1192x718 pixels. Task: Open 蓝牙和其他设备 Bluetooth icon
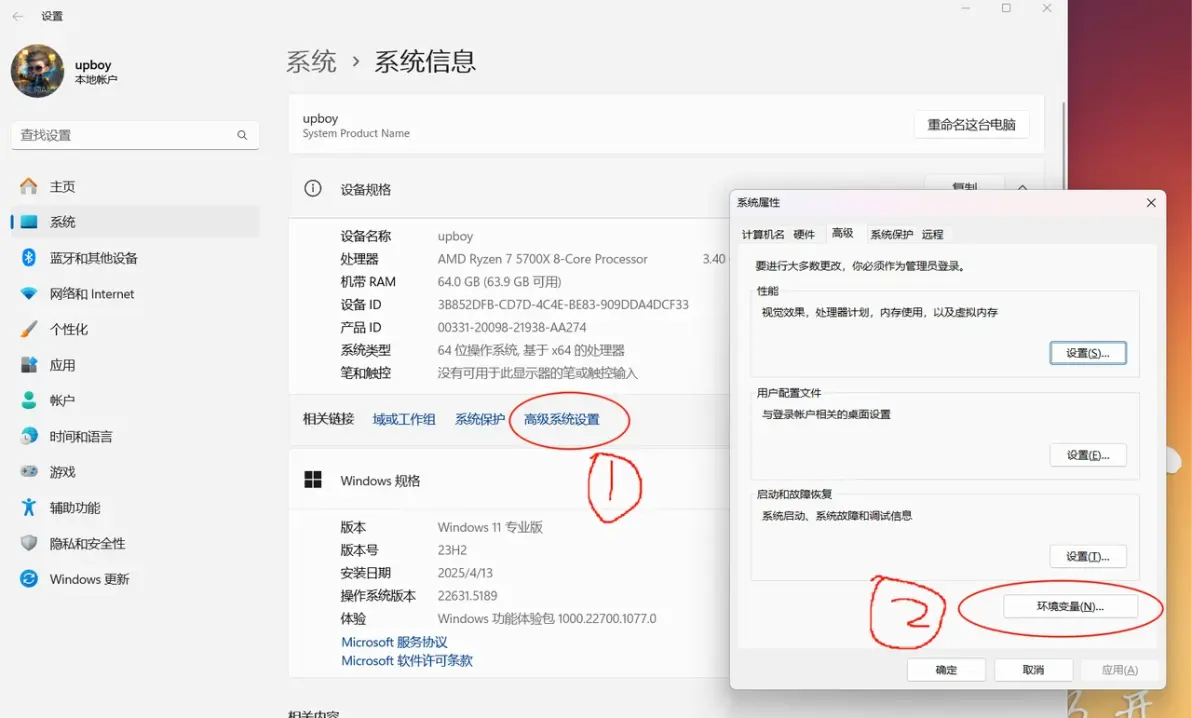[29, 257]
